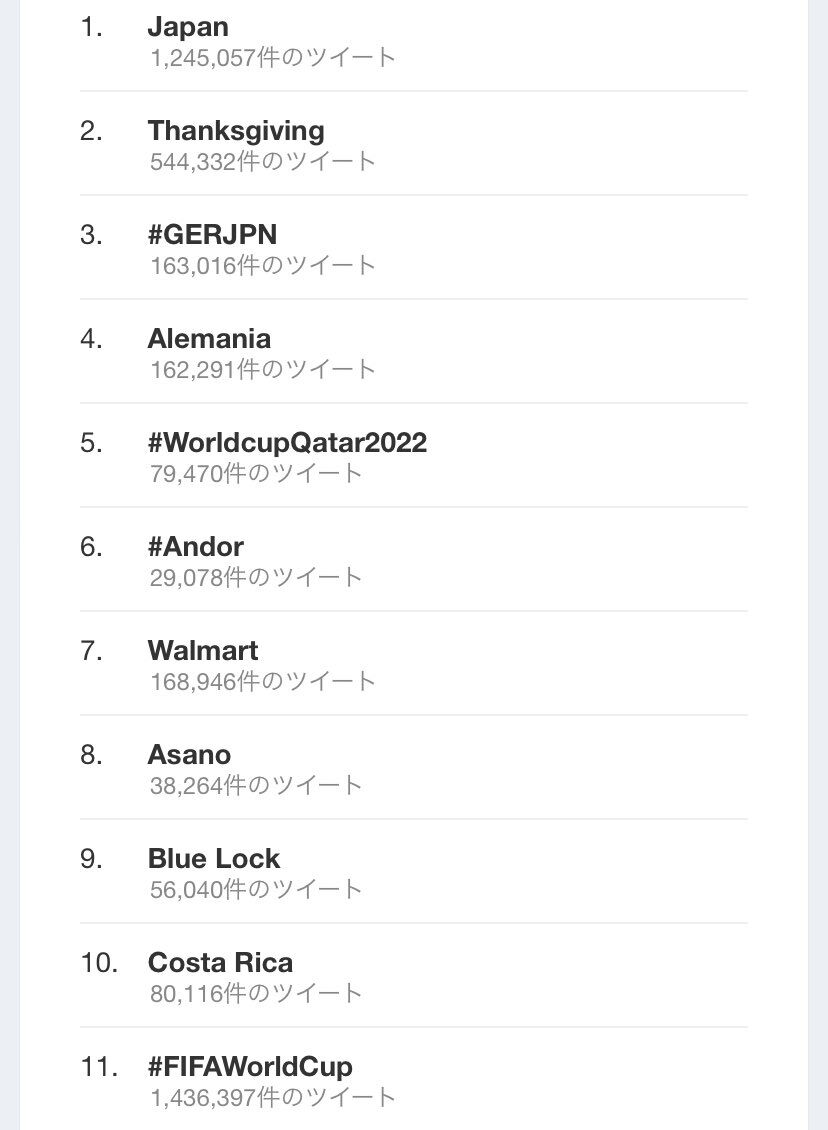828x1130 pixels.
Task: Click the Costa Rica trending topic
Action: click(220, 963)
